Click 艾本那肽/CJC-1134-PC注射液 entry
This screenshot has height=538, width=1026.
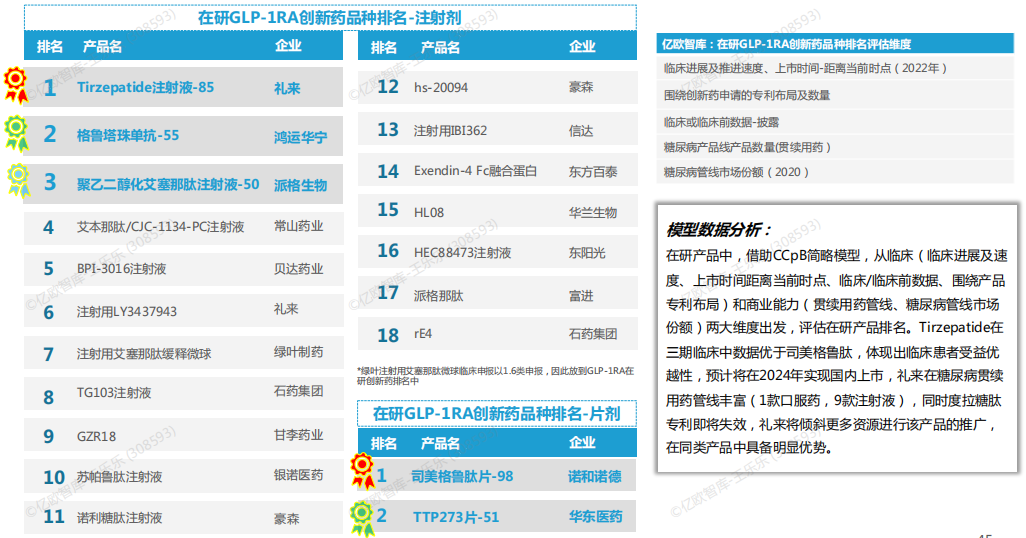[160, 227]
